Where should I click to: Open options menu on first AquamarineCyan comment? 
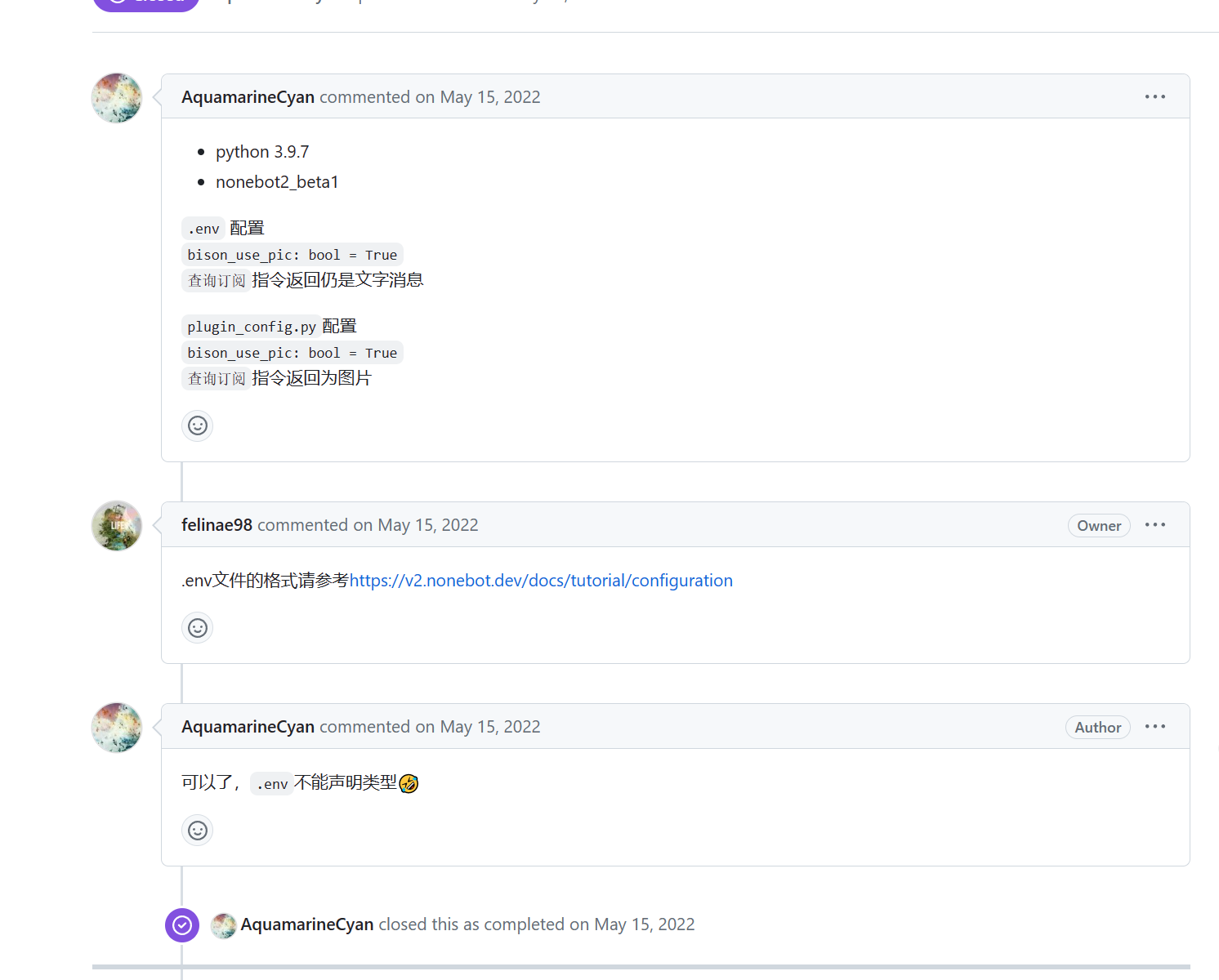pyautogui.click(x=1155, y=96)
